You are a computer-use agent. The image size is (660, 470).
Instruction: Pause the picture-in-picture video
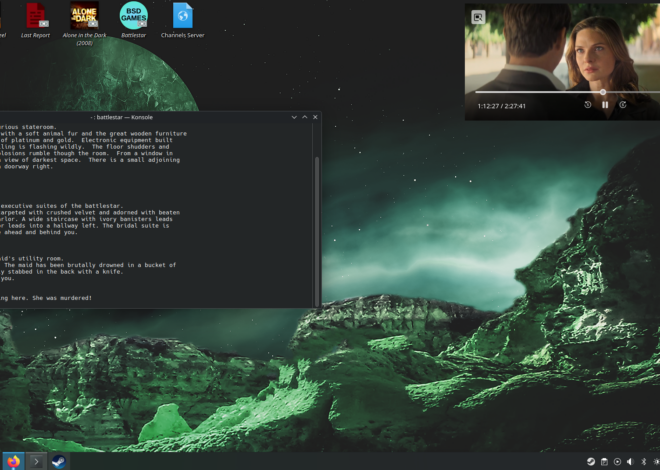[605, 105]
